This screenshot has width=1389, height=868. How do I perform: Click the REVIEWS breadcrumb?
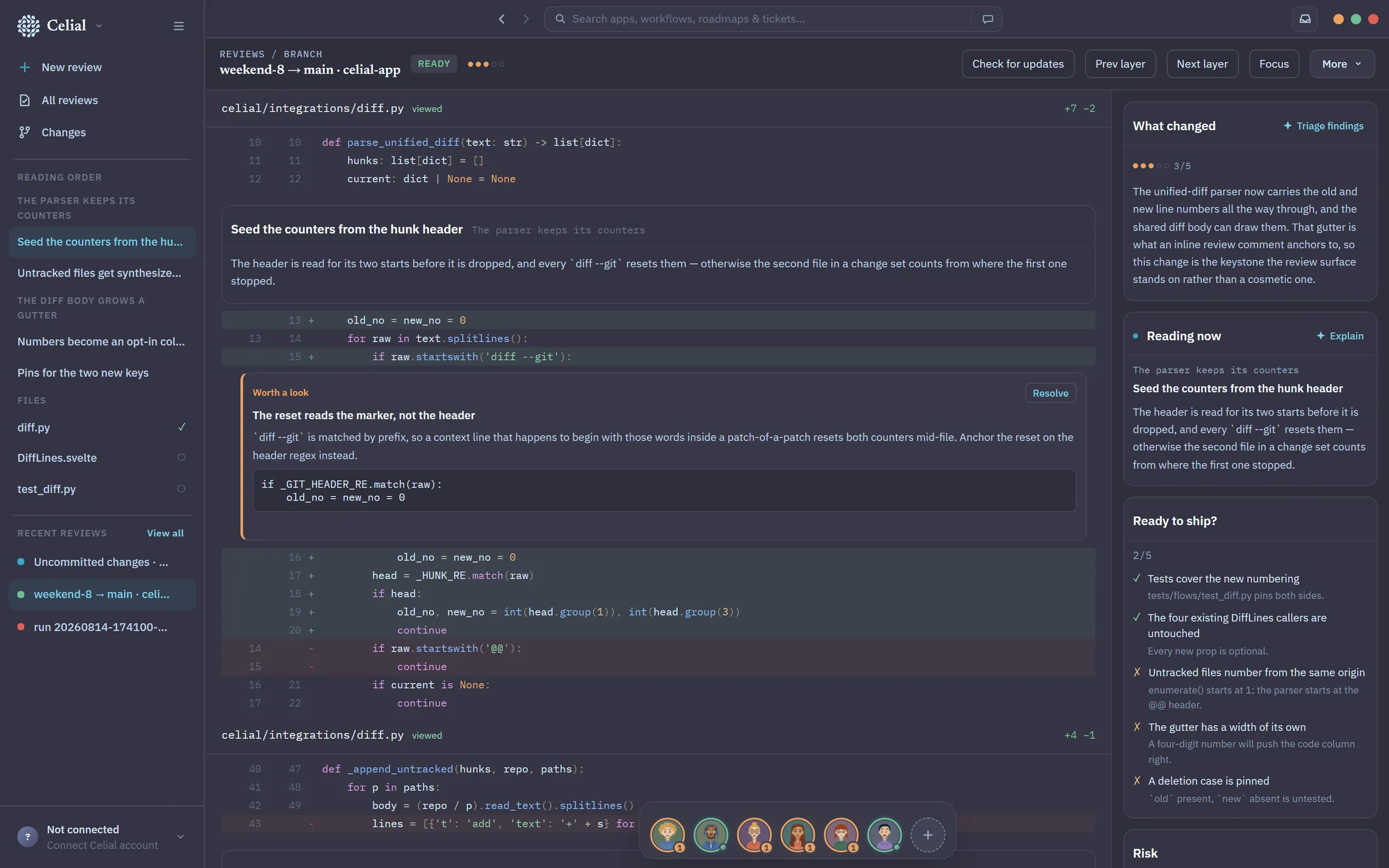(242, 54)
